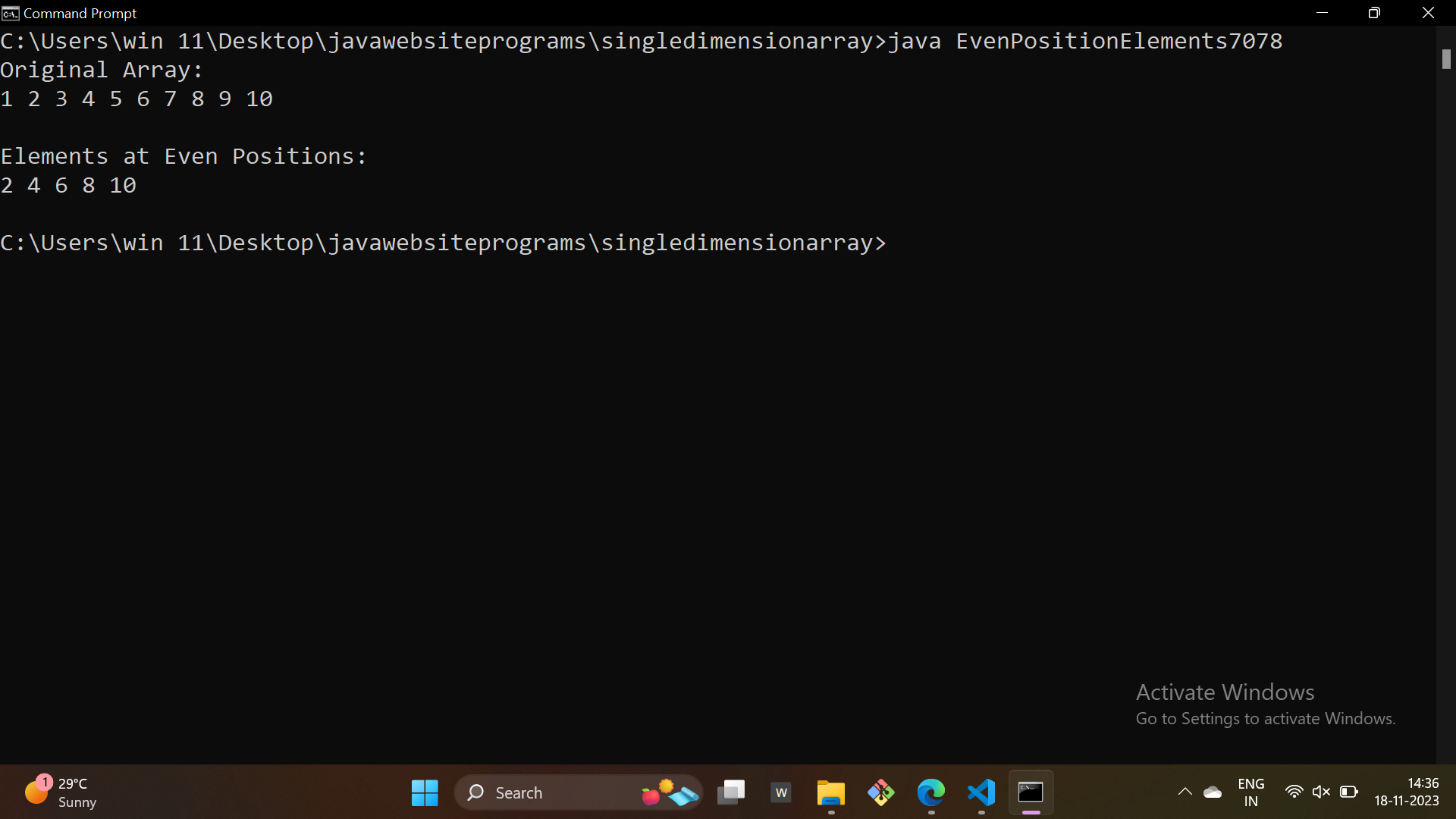Open File Explorer from taskbar
Viewport: 1456px width, 819px height.
831,792
